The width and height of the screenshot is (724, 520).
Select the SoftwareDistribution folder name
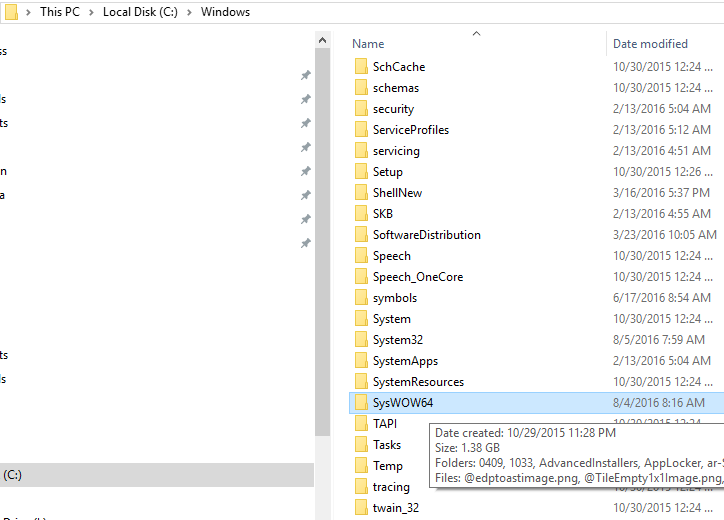(x=427, y=235)
